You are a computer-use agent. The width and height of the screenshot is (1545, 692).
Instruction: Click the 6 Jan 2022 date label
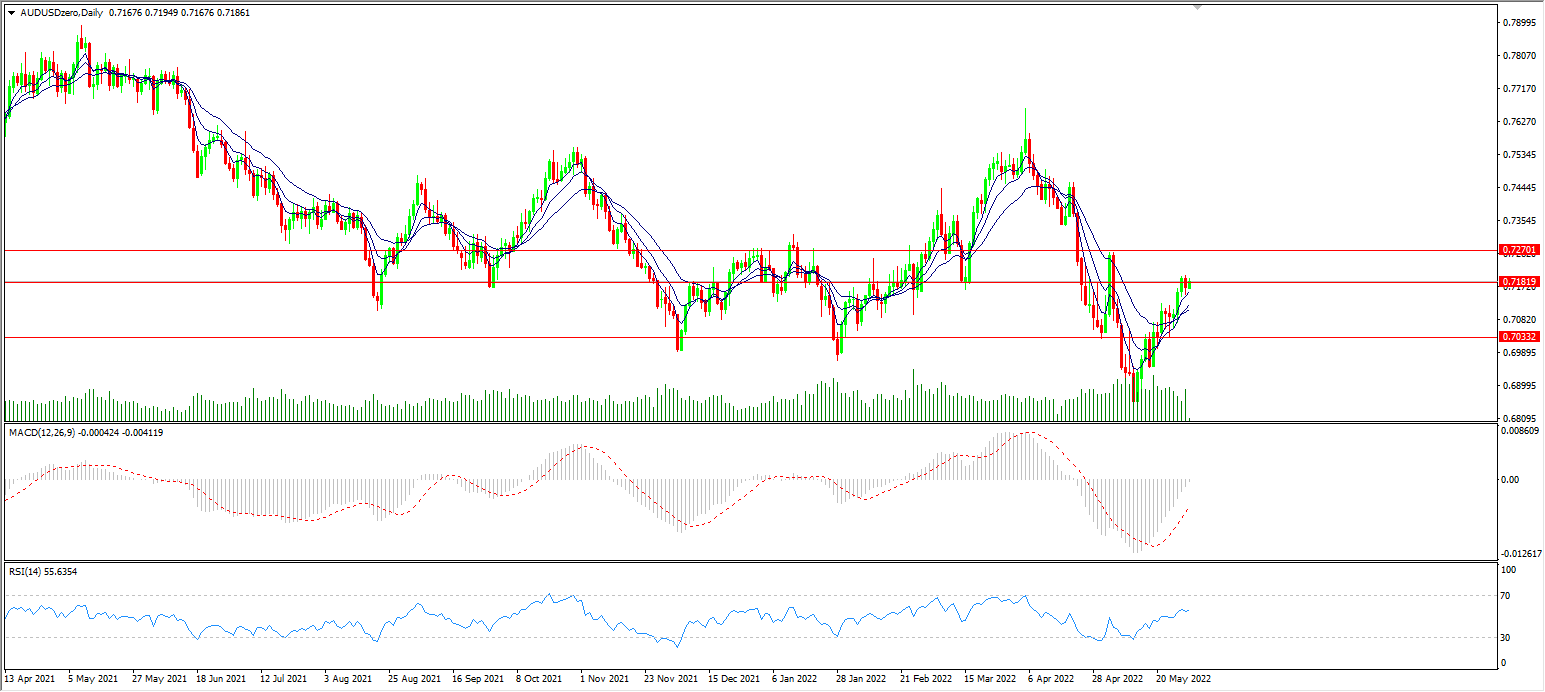[795, 678]
